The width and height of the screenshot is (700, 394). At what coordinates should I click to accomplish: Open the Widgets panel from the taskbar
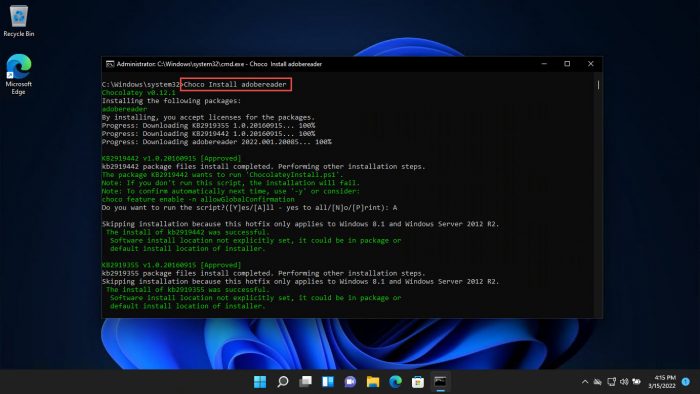(328, 382)
